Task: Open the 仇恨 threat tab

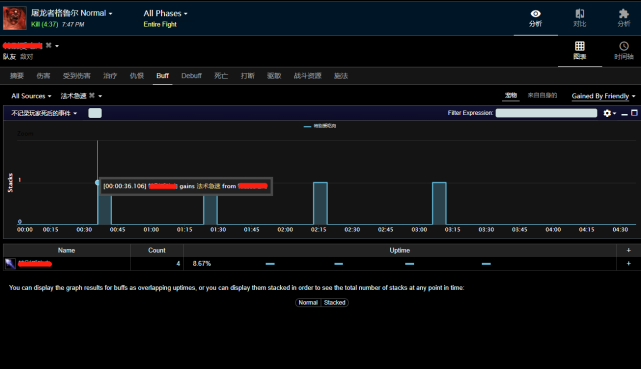Action: [x=137, y=76]
